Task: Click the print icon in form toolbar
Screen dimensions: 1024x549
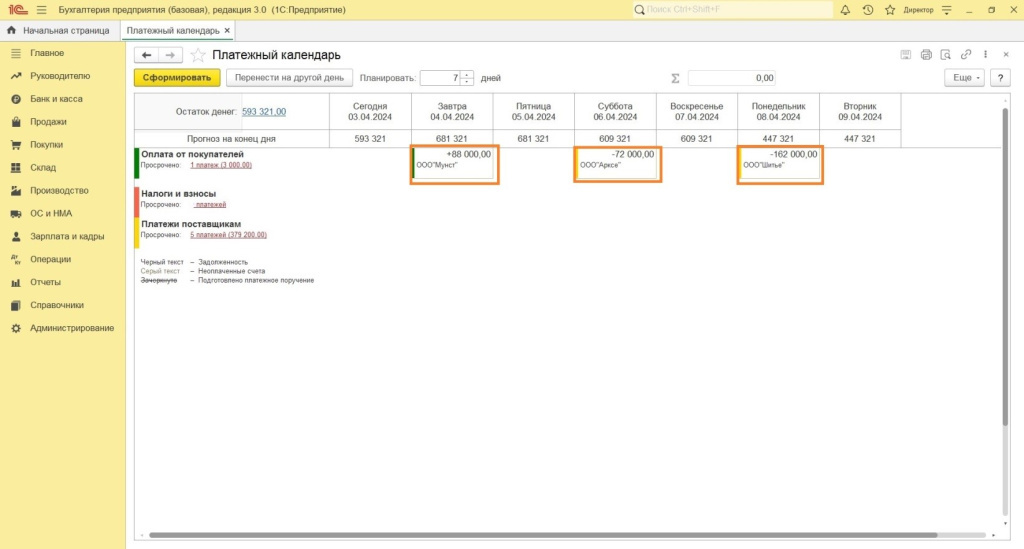Action: [x=926, y=54]
